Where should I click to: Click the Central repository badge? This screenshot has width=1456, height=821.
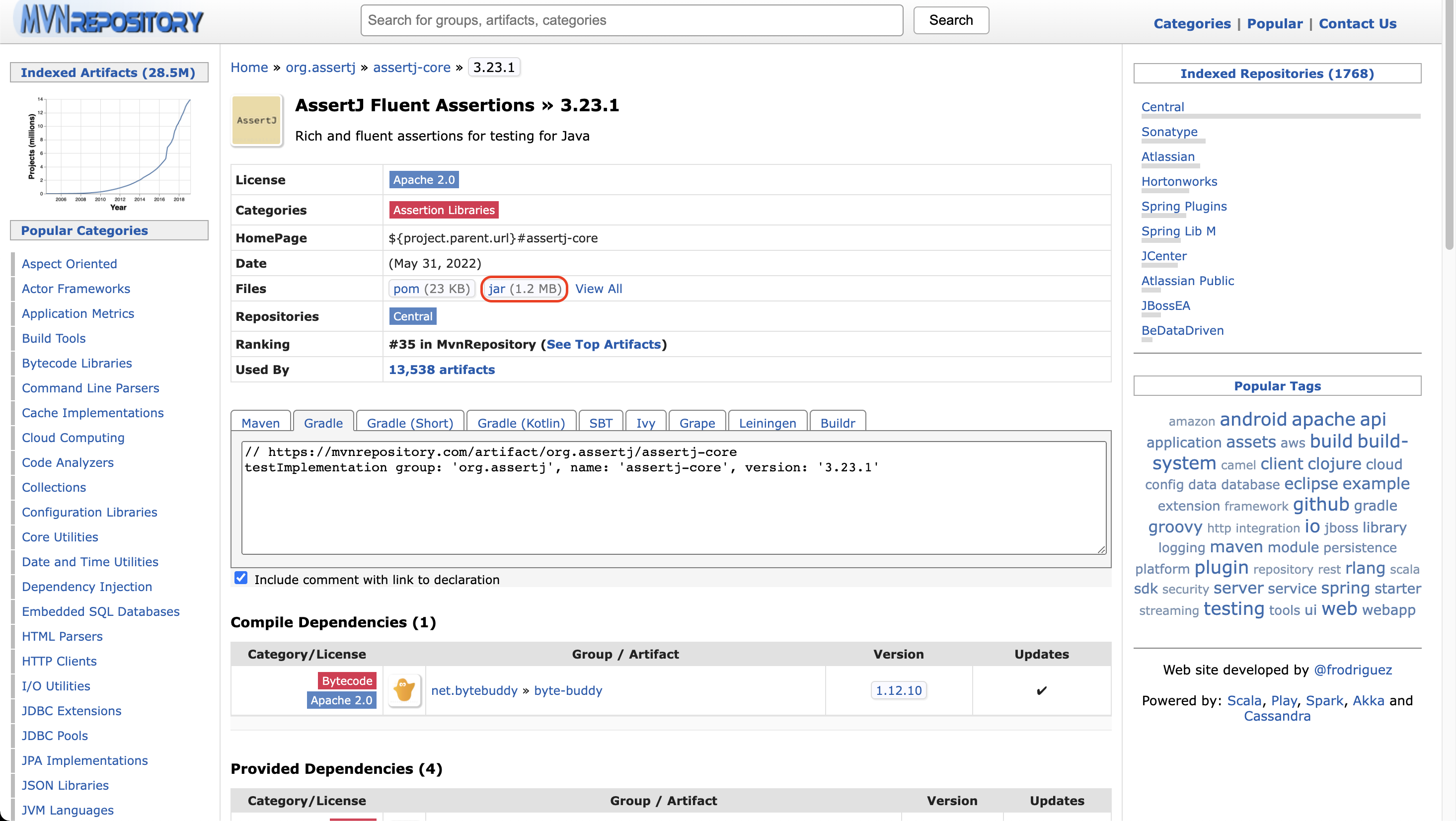point(413,316)
